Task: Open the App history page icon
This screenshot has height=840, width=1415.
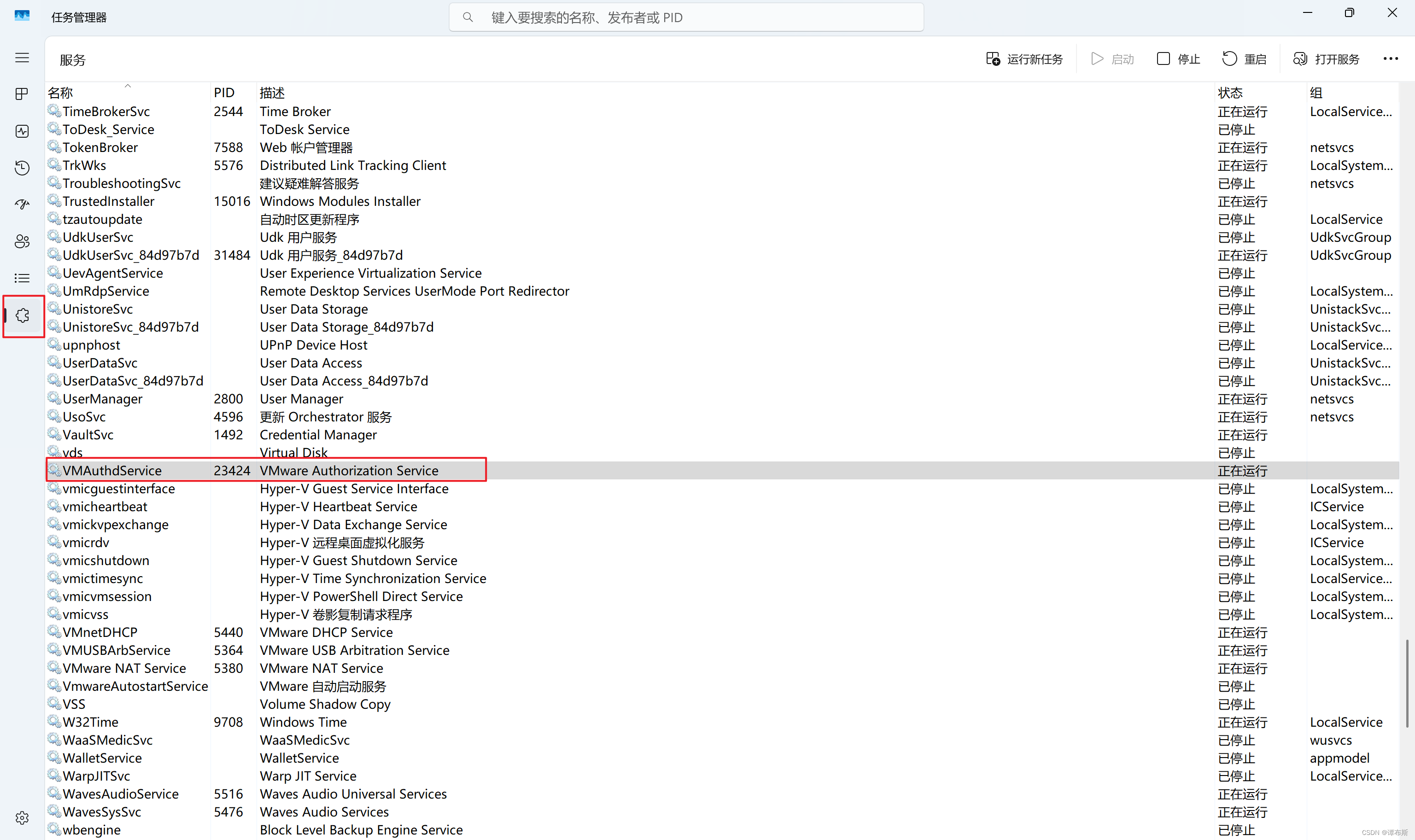Action: [22, 168]
